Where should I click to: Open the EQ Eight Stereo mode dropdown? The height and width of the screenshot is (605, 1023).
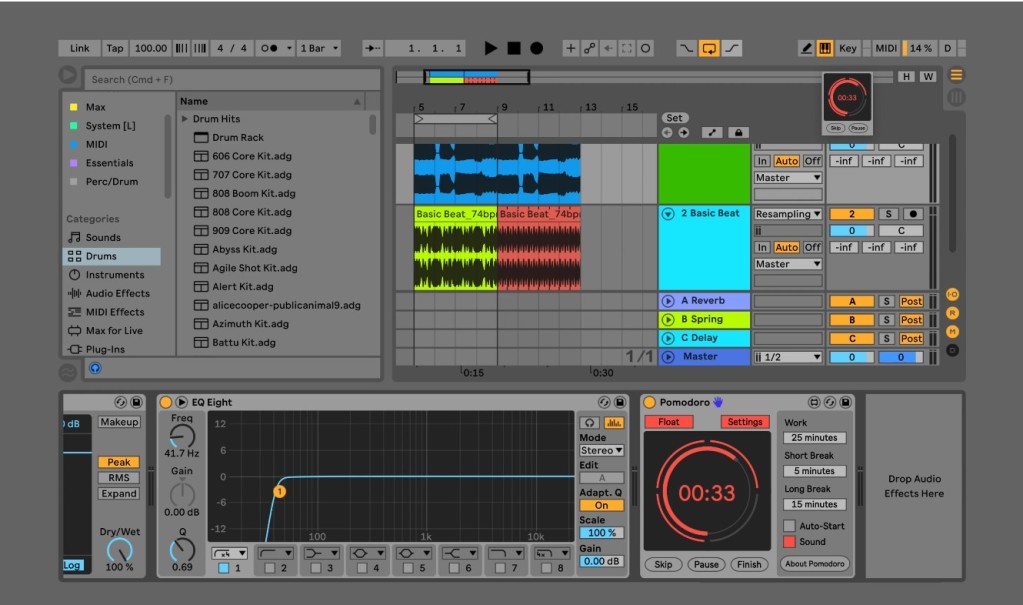pos(601,451)
